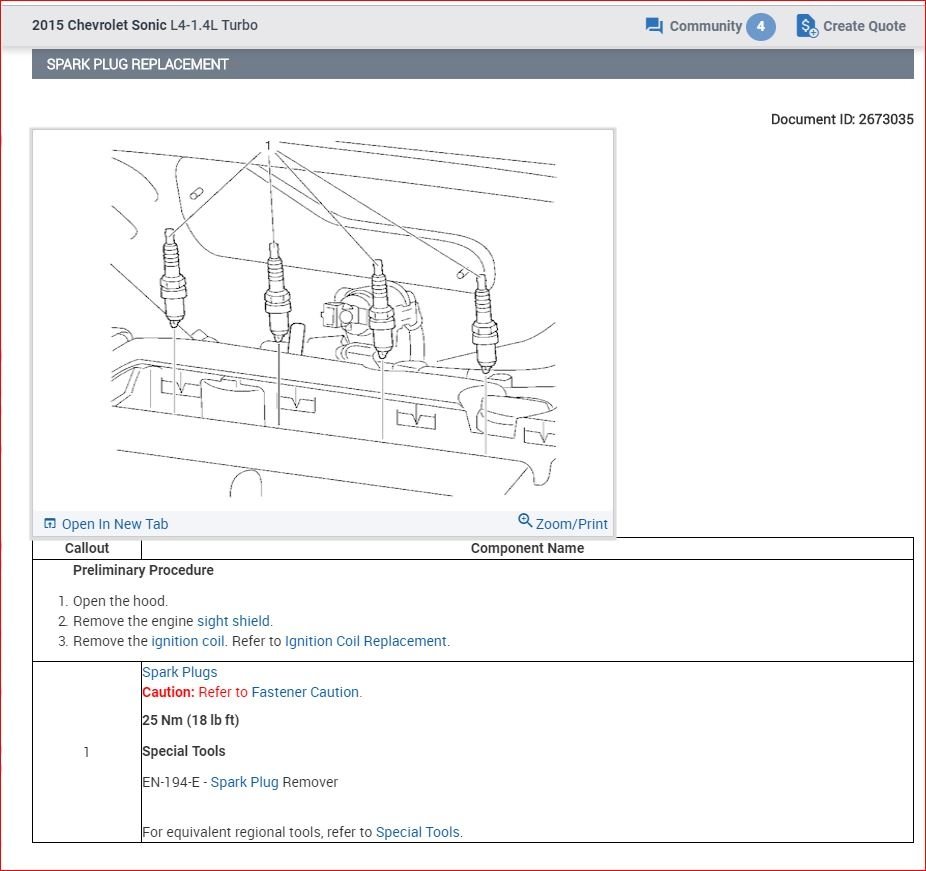
Task: Open the Fastener Caution link
Action: pos(305,692)
